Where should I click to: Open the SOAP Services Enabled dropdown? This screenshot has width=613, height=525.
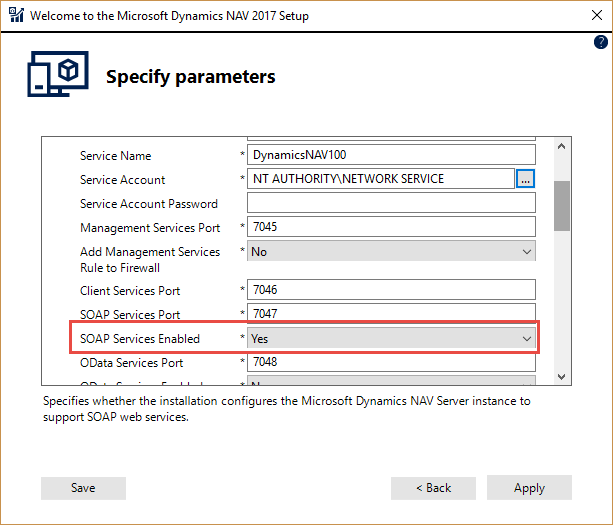point(392,339)
